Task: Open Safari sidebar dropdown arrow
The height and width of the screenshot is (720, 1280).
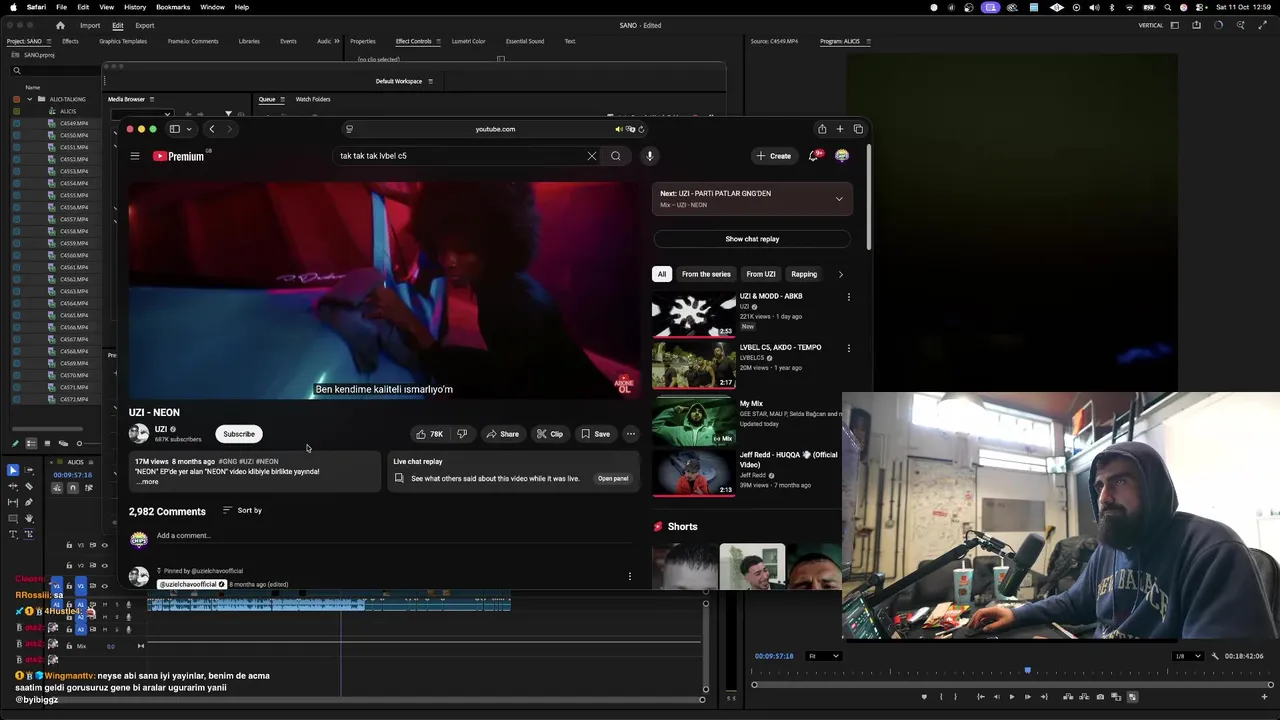Action: (x=188, y=129)
